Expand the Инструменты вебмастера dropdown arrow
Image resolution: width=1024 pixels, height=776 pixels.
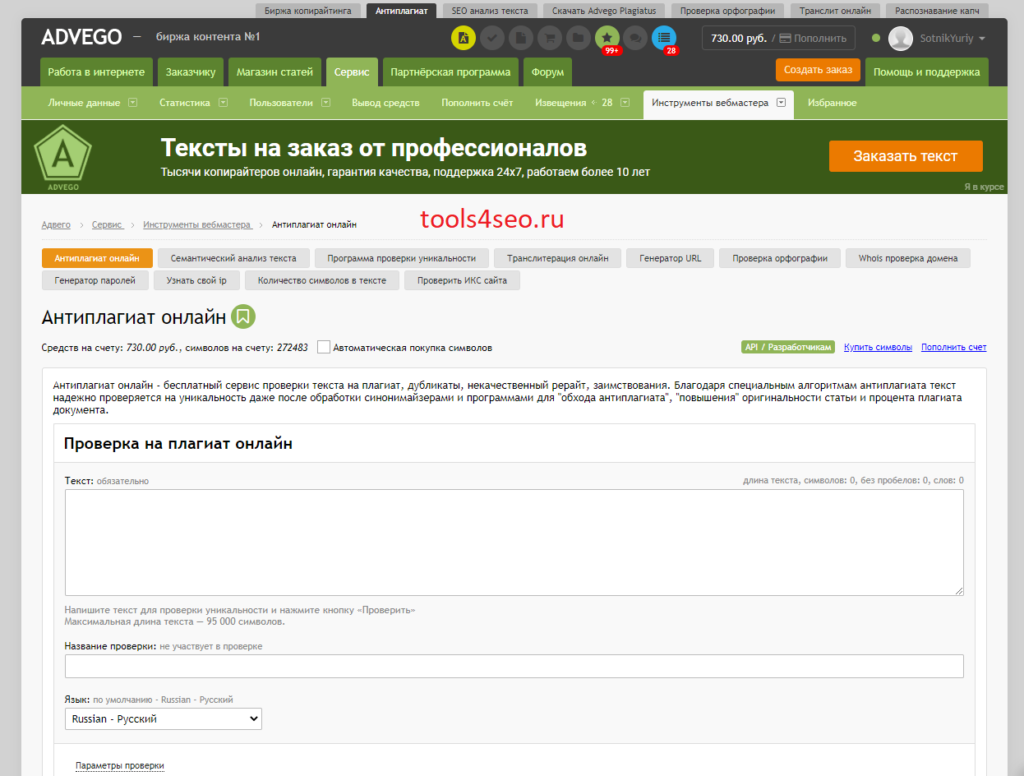[x=781, y=103]
